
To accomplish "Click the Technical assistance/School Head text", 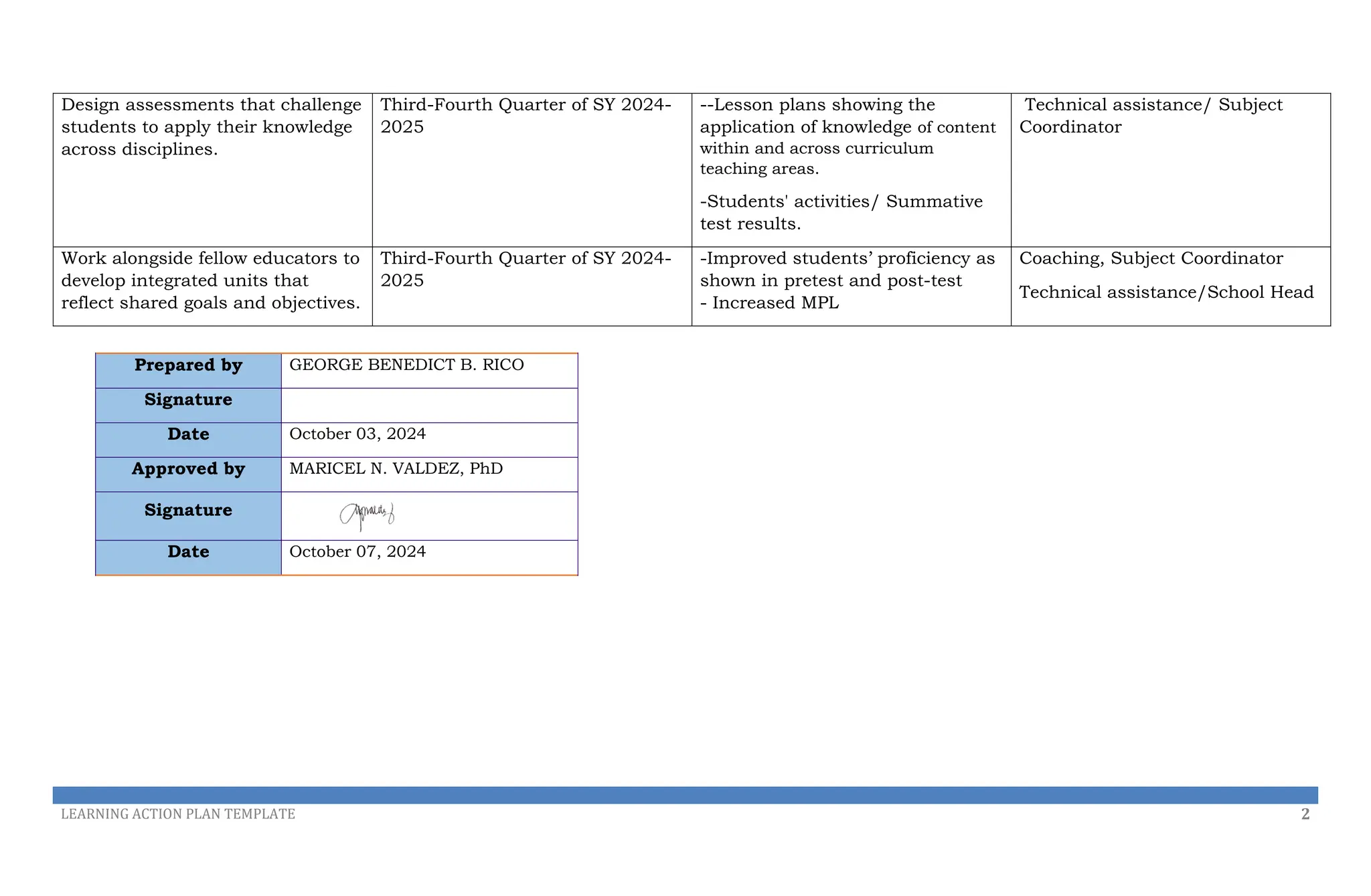I will coord(1166,292).
